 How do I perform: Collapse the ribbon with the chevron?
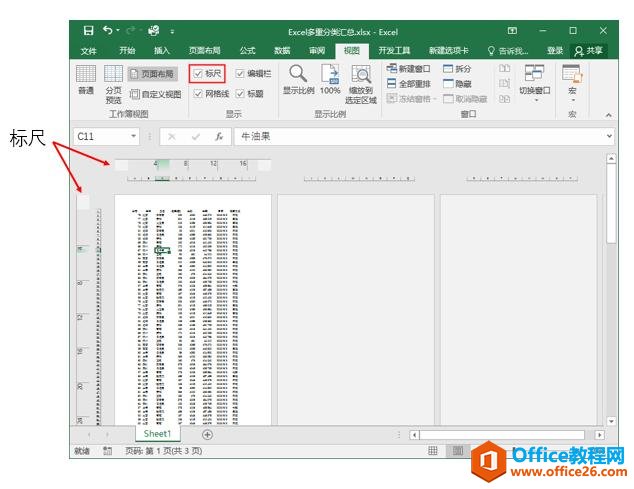tap(609, 115)
